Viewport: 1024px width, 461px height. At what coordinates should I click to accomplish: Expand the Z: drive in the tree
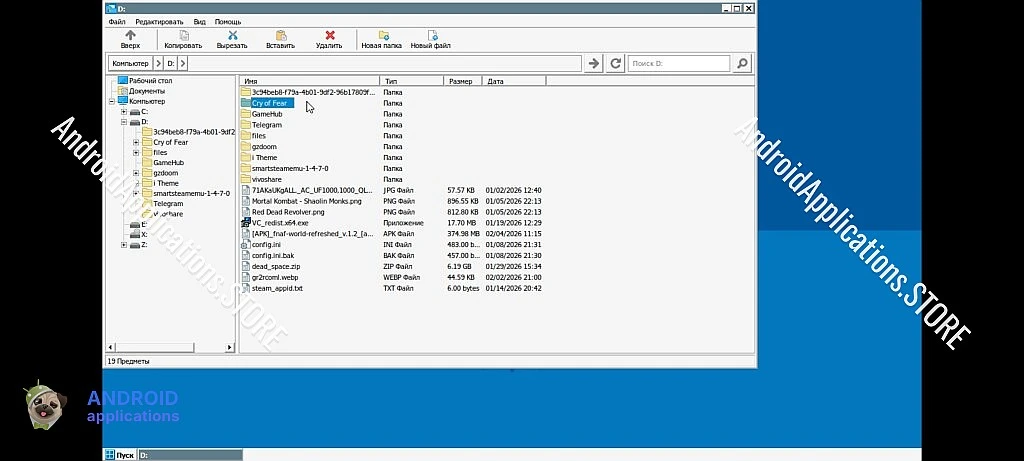pyautogui.click(x=124, y=244)
